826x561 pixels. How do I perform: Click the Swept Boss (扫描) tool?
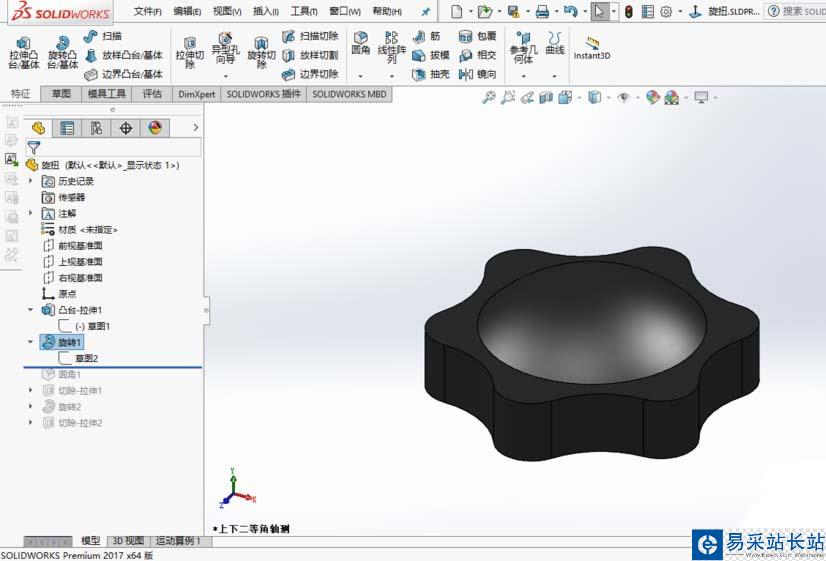[102, 36]
